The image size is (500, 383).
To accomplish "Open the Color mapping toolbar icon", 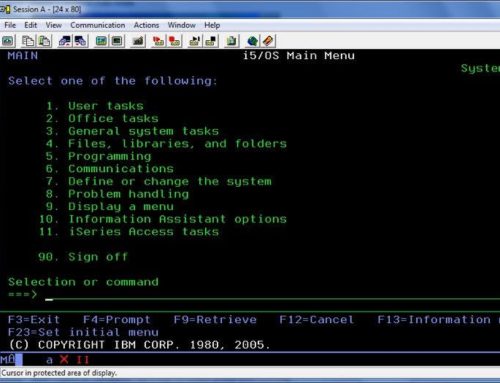I will point(117,41).
